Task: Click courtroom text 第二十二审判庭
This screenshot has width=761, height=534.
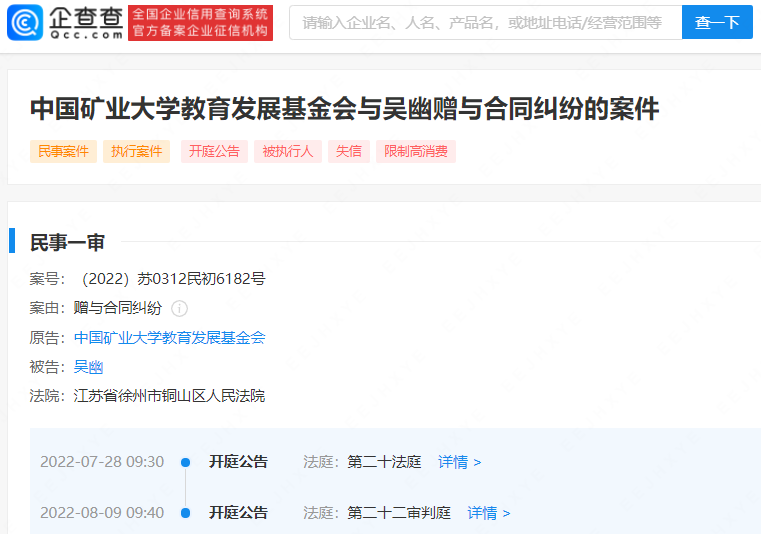Action: pyautogui.click(x=399, y=512)
